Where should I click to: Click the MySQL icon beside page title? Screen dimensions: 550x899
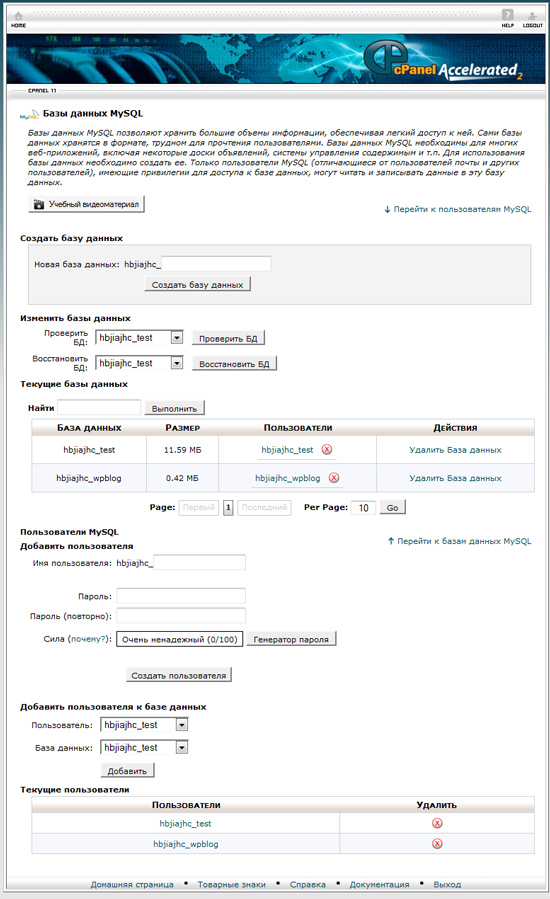tap(29, 114)
